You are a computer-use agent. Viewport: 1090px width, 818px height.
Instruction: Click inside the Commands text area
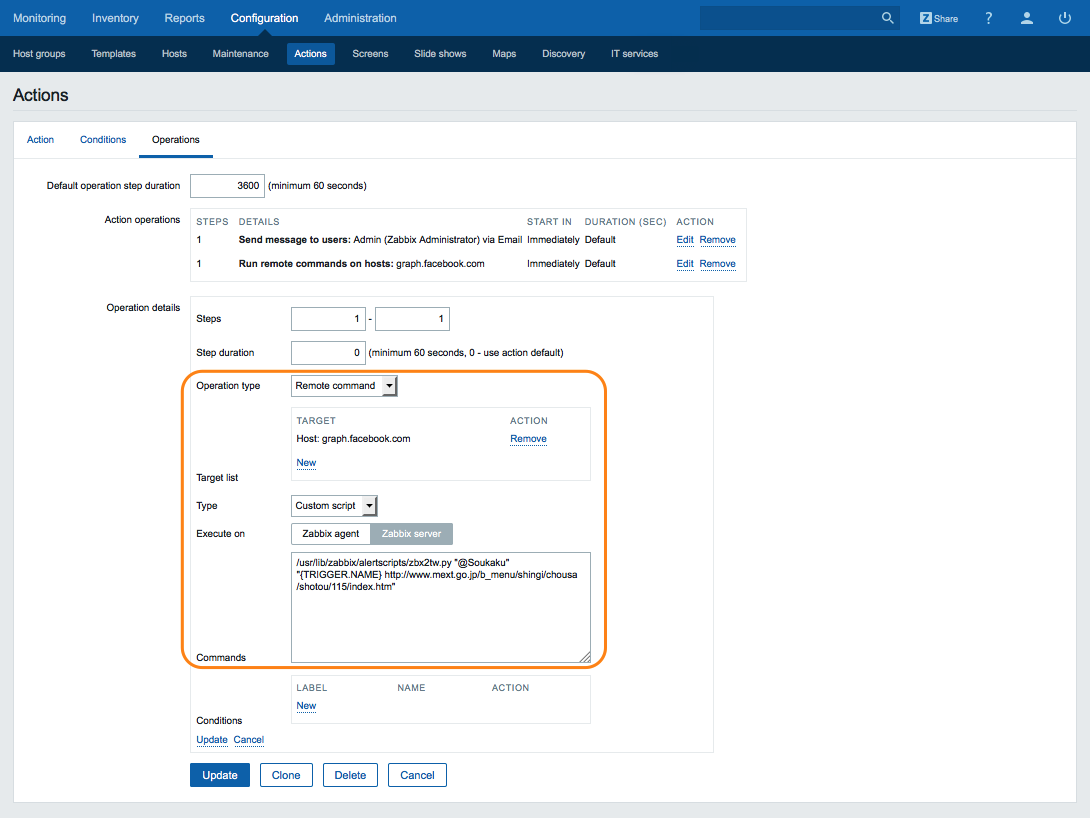(441, 607)
